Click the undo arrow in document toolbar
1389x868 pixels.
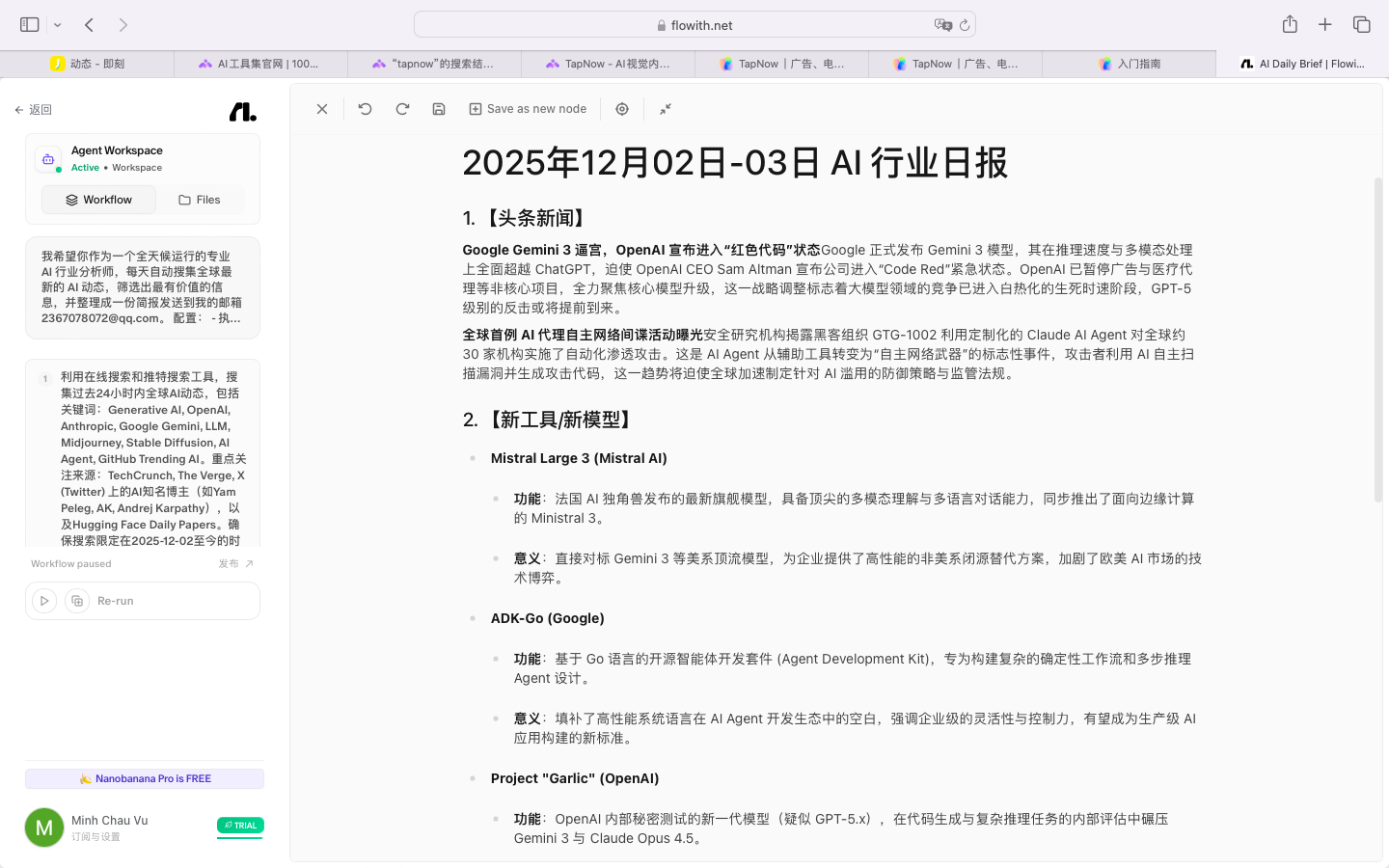[x=365, y=109]
